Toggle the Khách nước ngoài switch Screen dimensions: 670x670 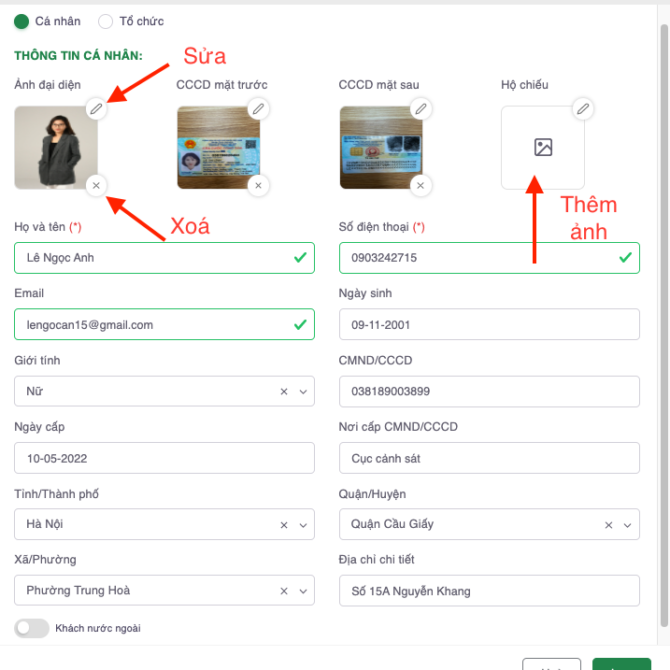tap(32, 628)
